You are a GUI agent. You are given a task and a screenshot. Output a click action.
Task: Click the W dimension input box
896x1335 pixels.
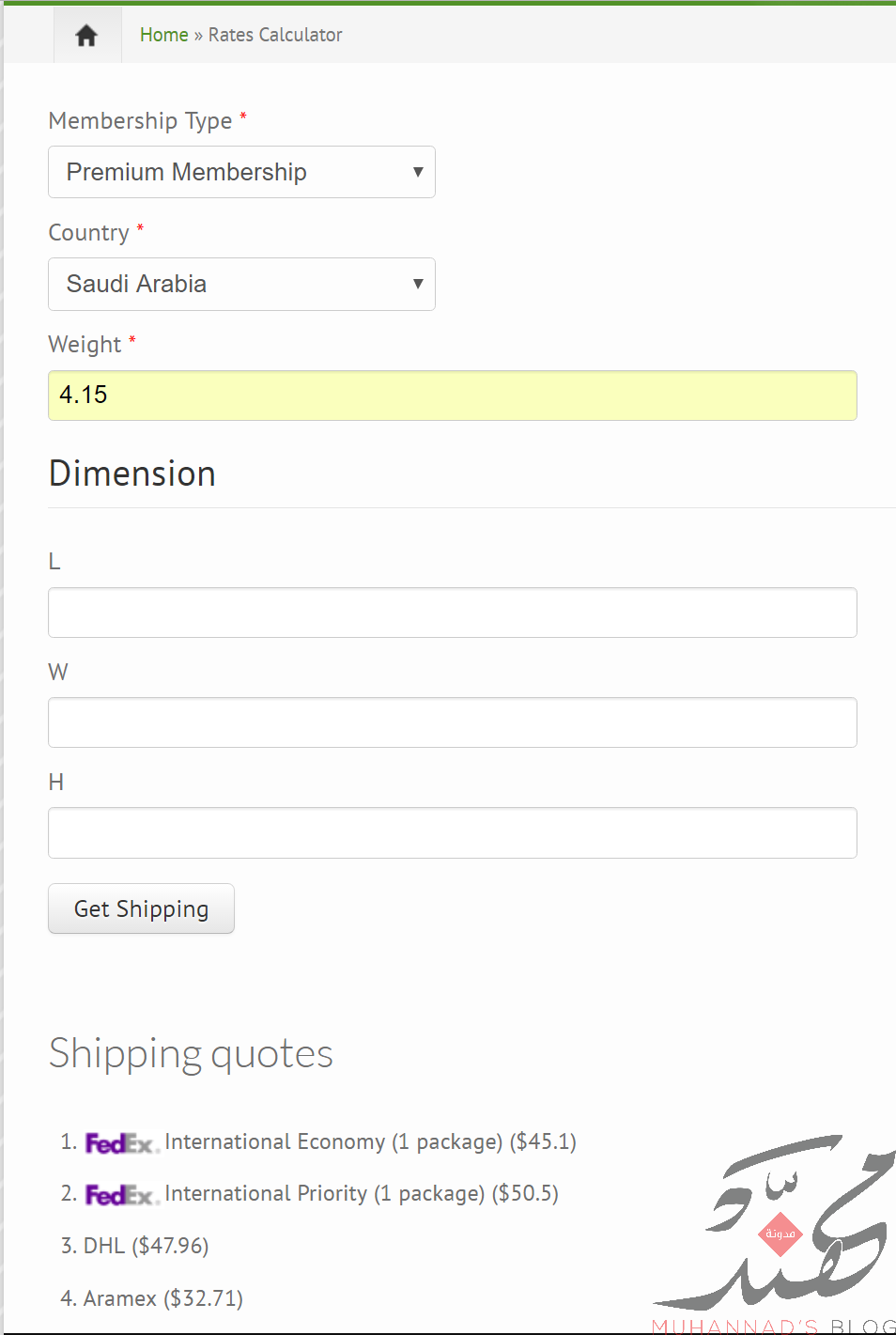point(453,722)
